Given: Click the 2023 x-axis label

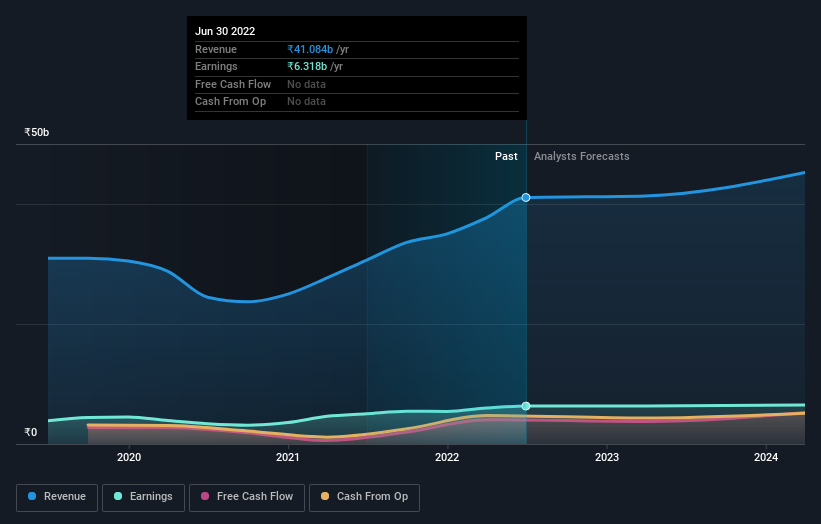Looking at the screenshot, I should pos(607,457).
